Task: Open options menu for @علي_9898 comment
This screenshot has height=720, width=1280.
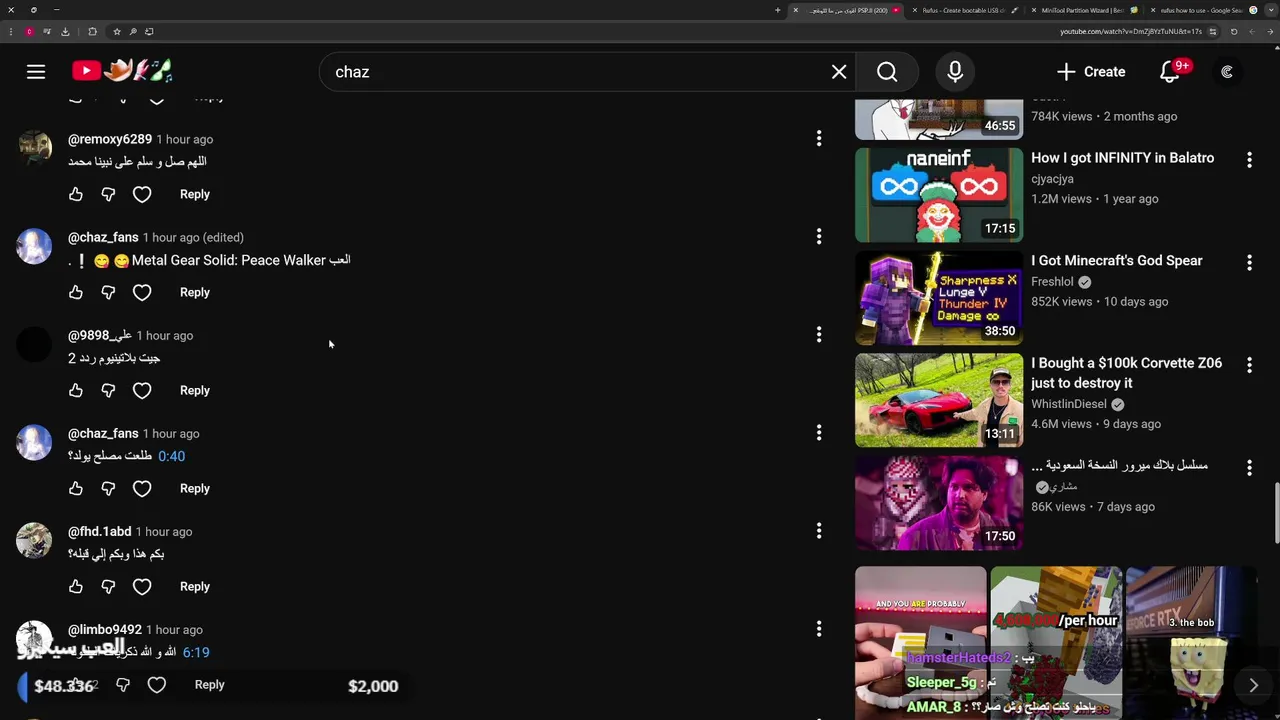Action: pyautogui.click(x=819, y=334)
